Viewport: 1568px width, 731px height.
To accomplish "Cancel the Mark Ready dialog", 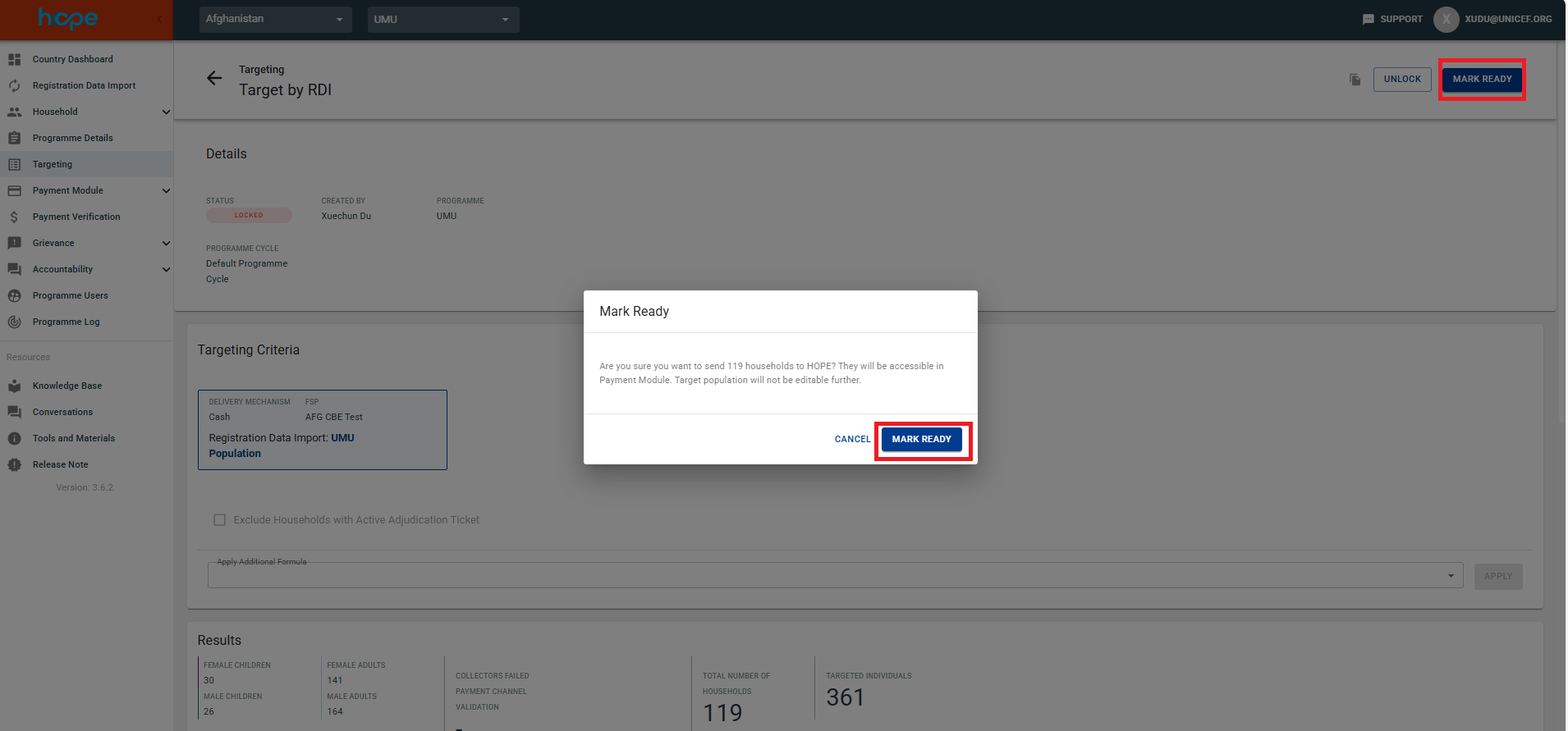I will point(852,439).
